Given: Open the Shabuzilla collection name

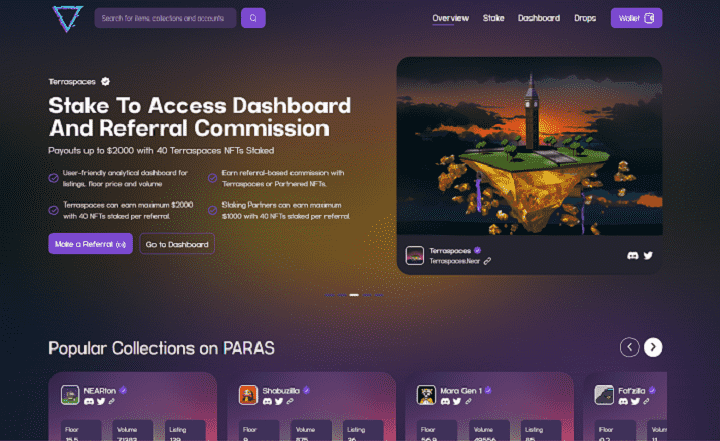Looking at the screenshot, I should [x=281, y=390].
